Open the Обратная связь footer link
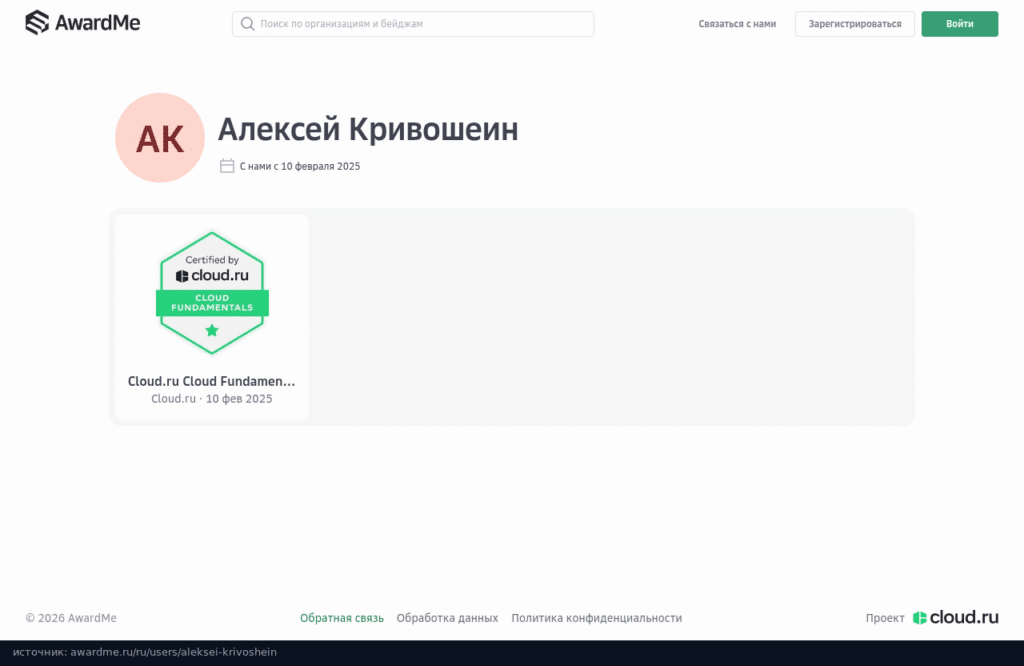Screen dimensions: 1024x666 tap(342, 618)
